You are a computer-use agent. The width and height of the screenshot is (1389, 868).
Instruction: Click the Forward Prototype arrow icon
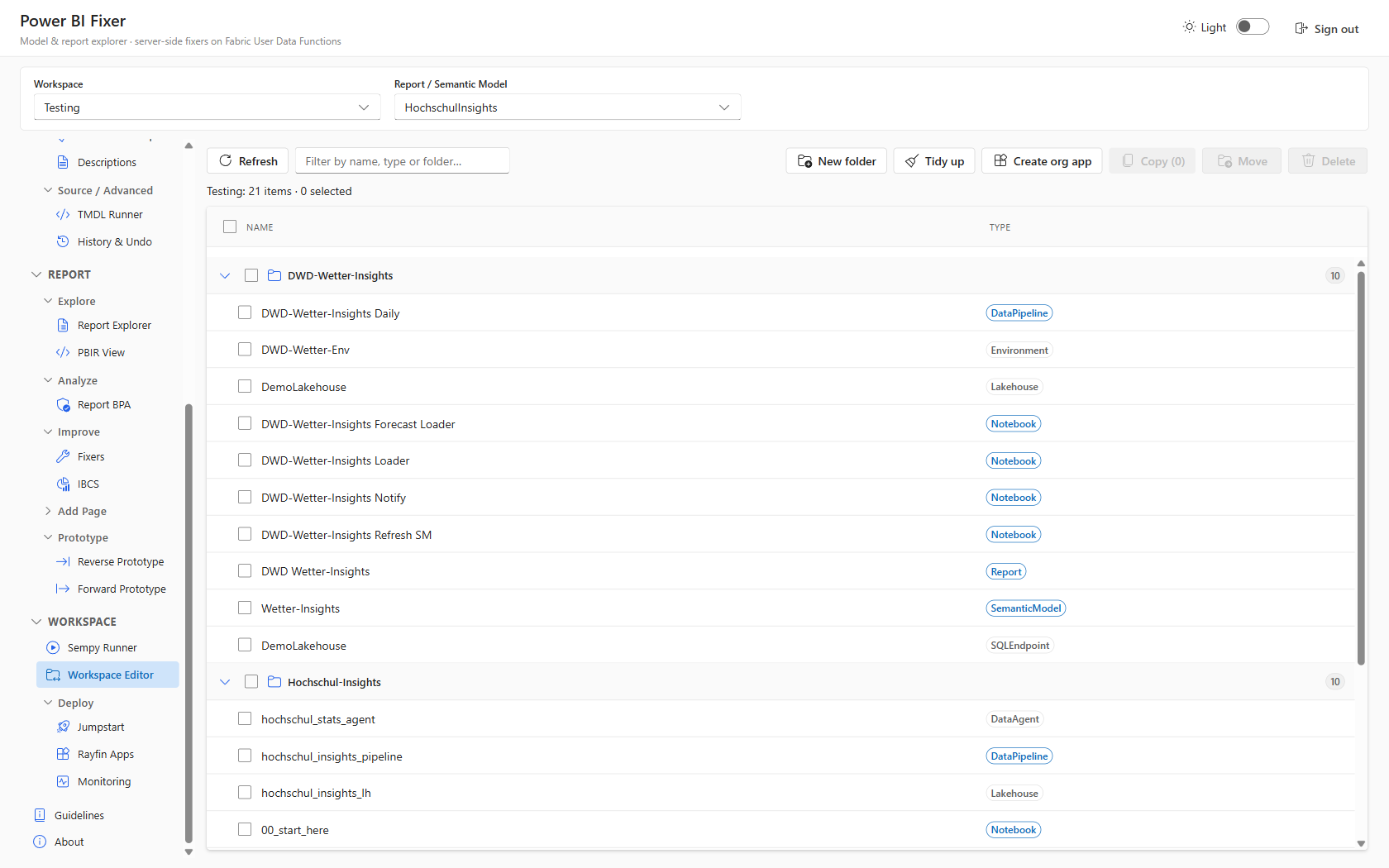tap(63, 589)
